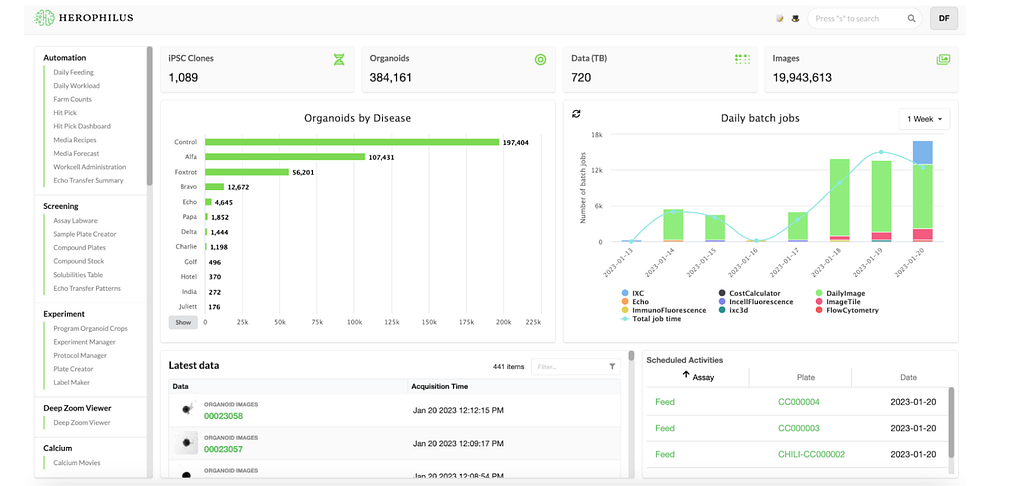Toggle Total job time legend entry
The width and height of the screenshot is (1024, 486).
tap(655, 319)
